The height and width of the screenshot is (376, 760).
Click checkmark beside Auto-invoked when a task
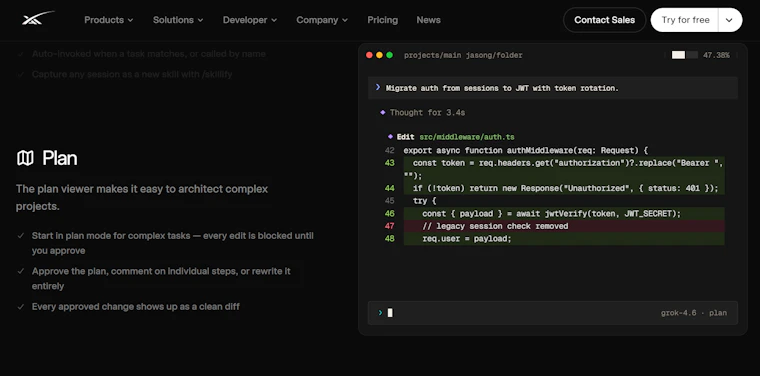click(x=20, y=54)
